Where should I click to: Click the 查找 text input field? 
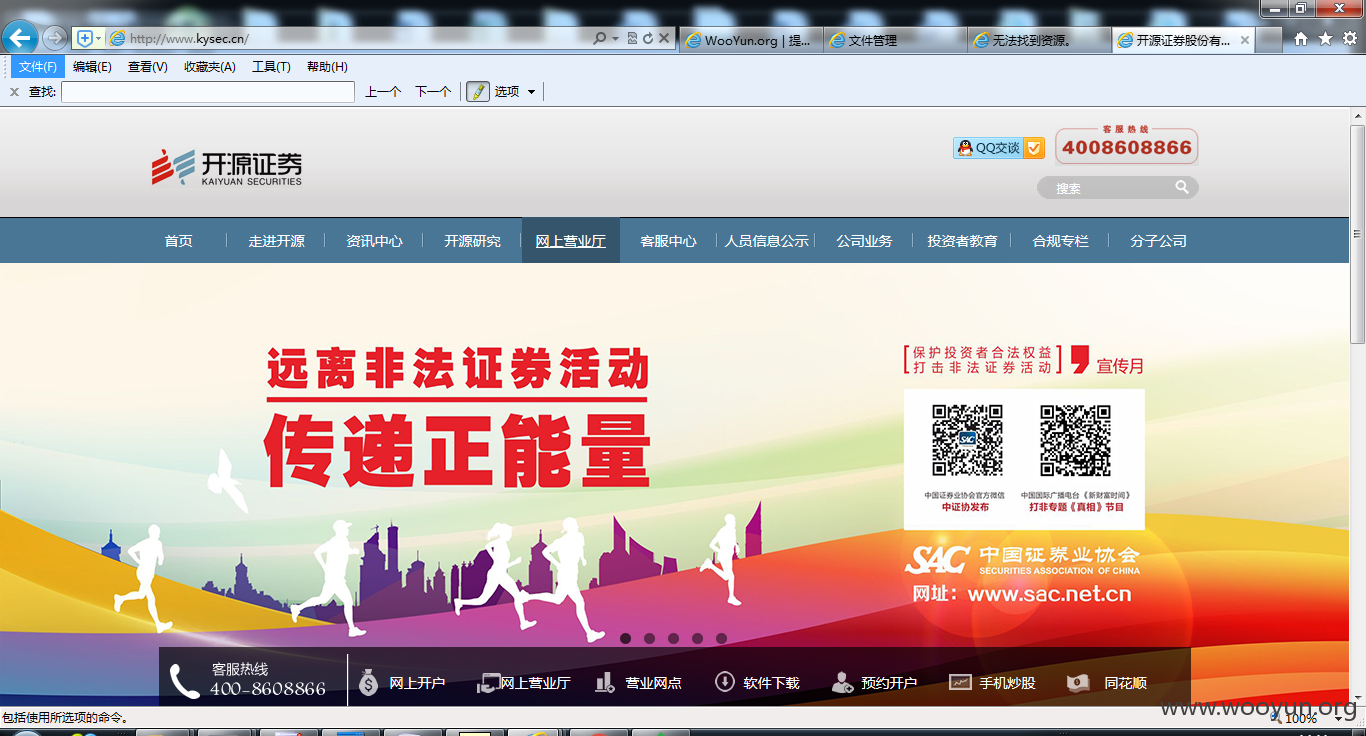[x=208, y=92]
